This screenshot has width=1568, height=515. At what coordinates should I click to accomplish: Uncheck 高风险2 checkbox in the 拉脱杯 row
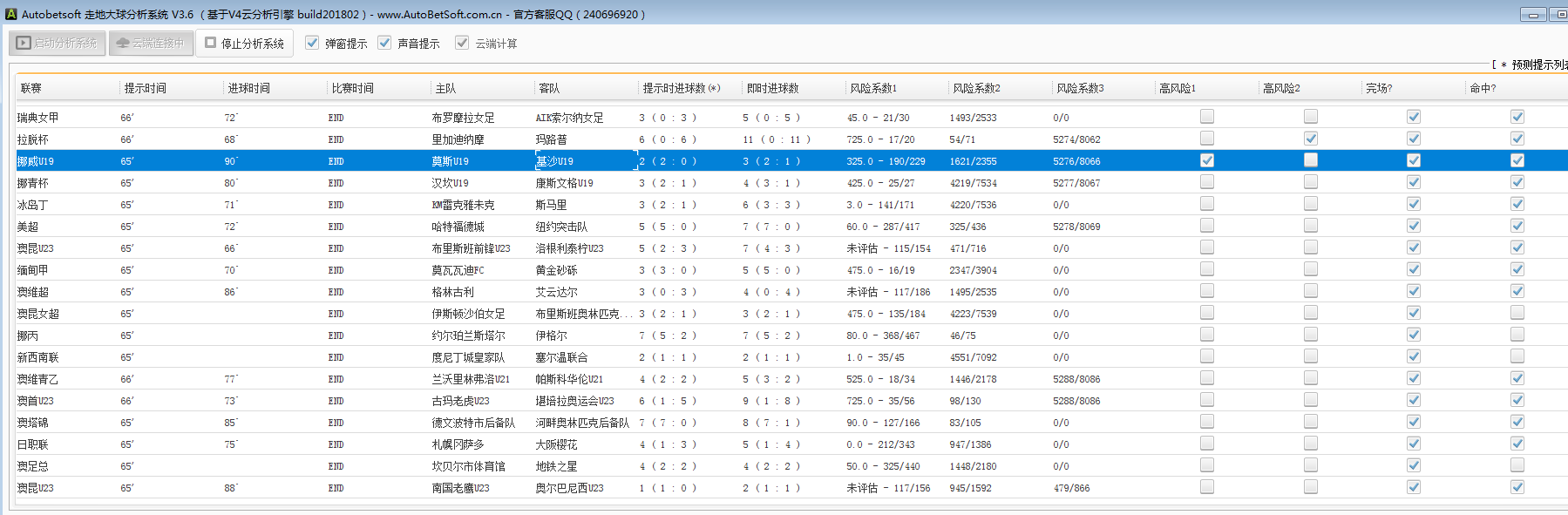click(1311, 139)
